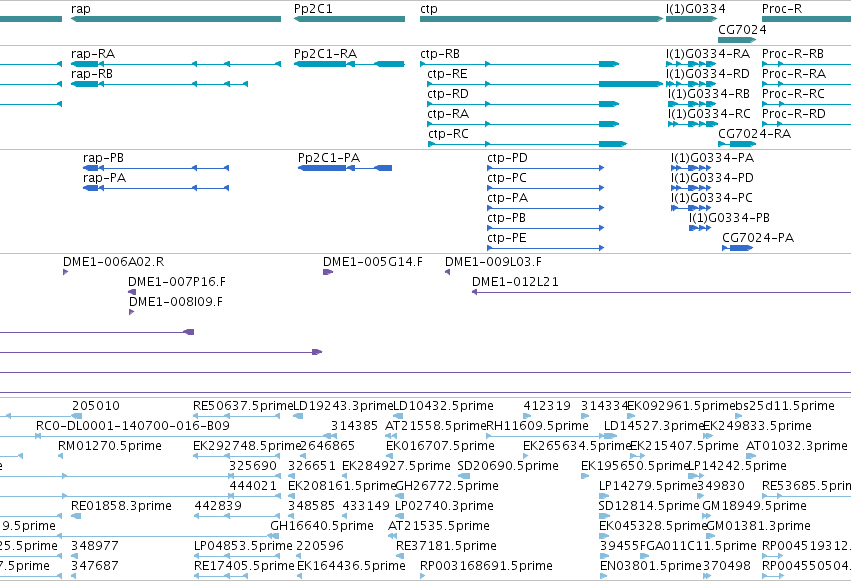Select protein rap-PB label
The height and width of the screenshot is (581, 851).
click(103, 158)
